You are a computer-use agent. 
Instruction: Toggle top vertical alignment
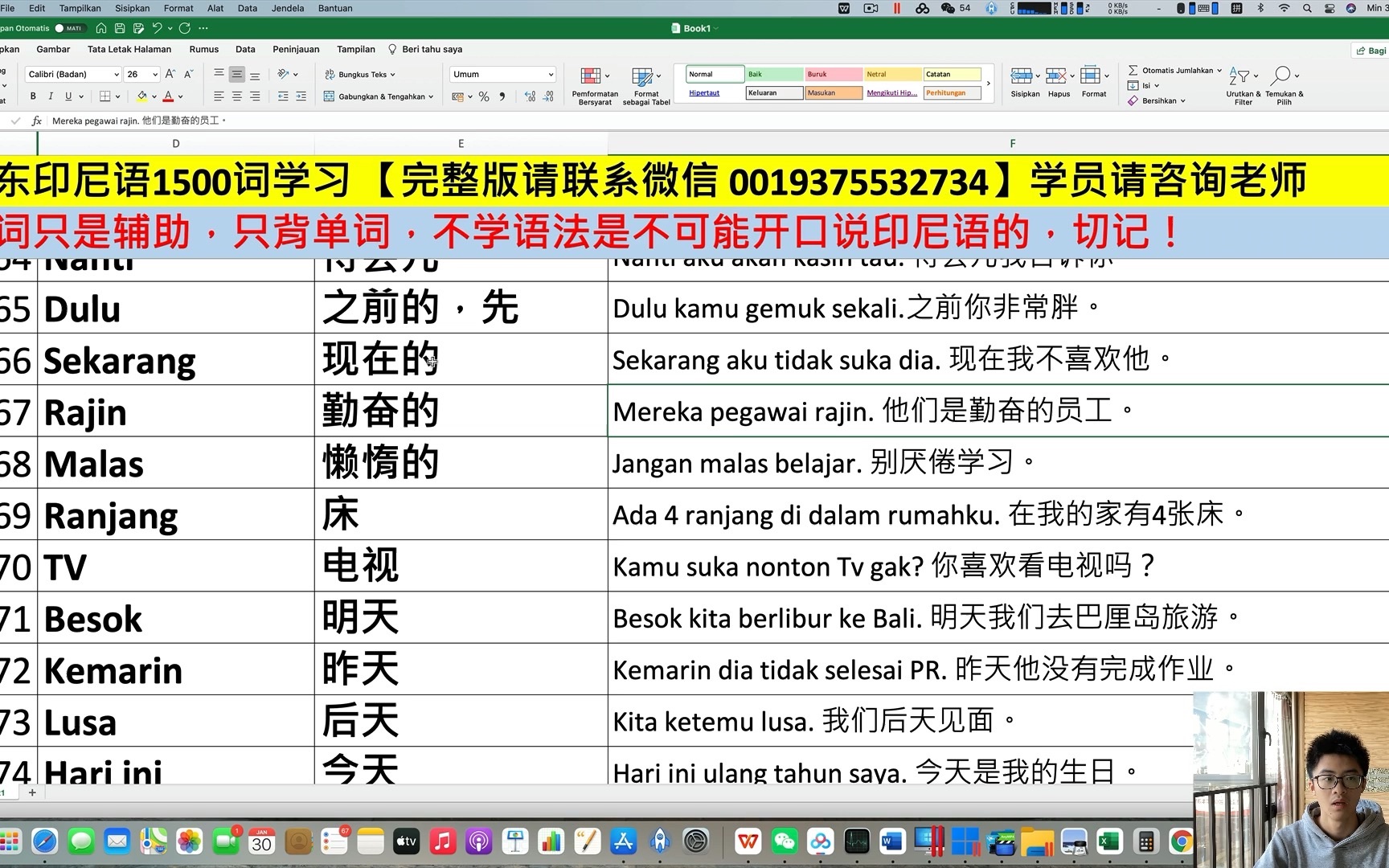click(x=219, y=74)
